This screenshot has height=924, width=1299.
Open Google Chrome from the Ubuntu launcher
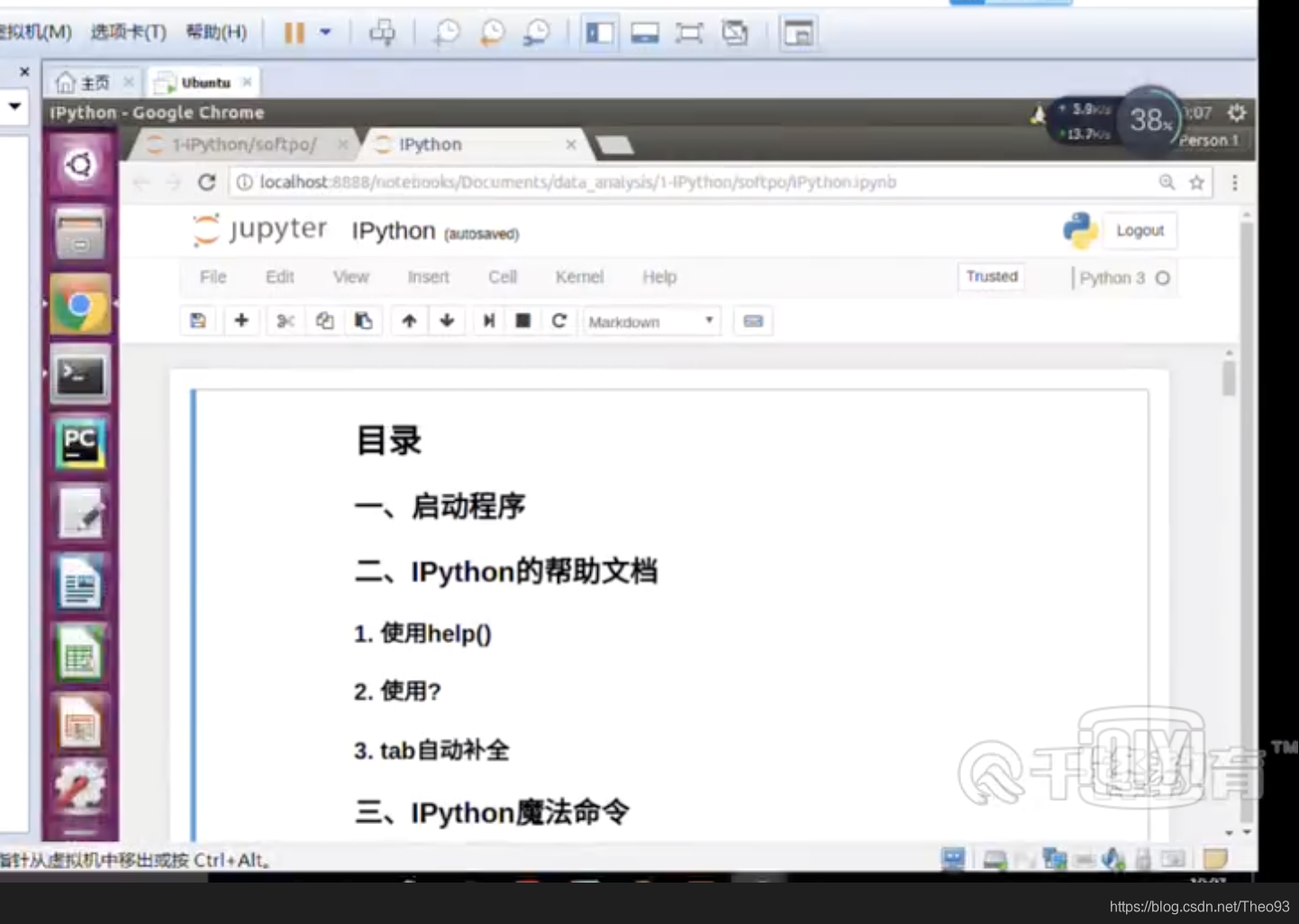pos(80,304)
